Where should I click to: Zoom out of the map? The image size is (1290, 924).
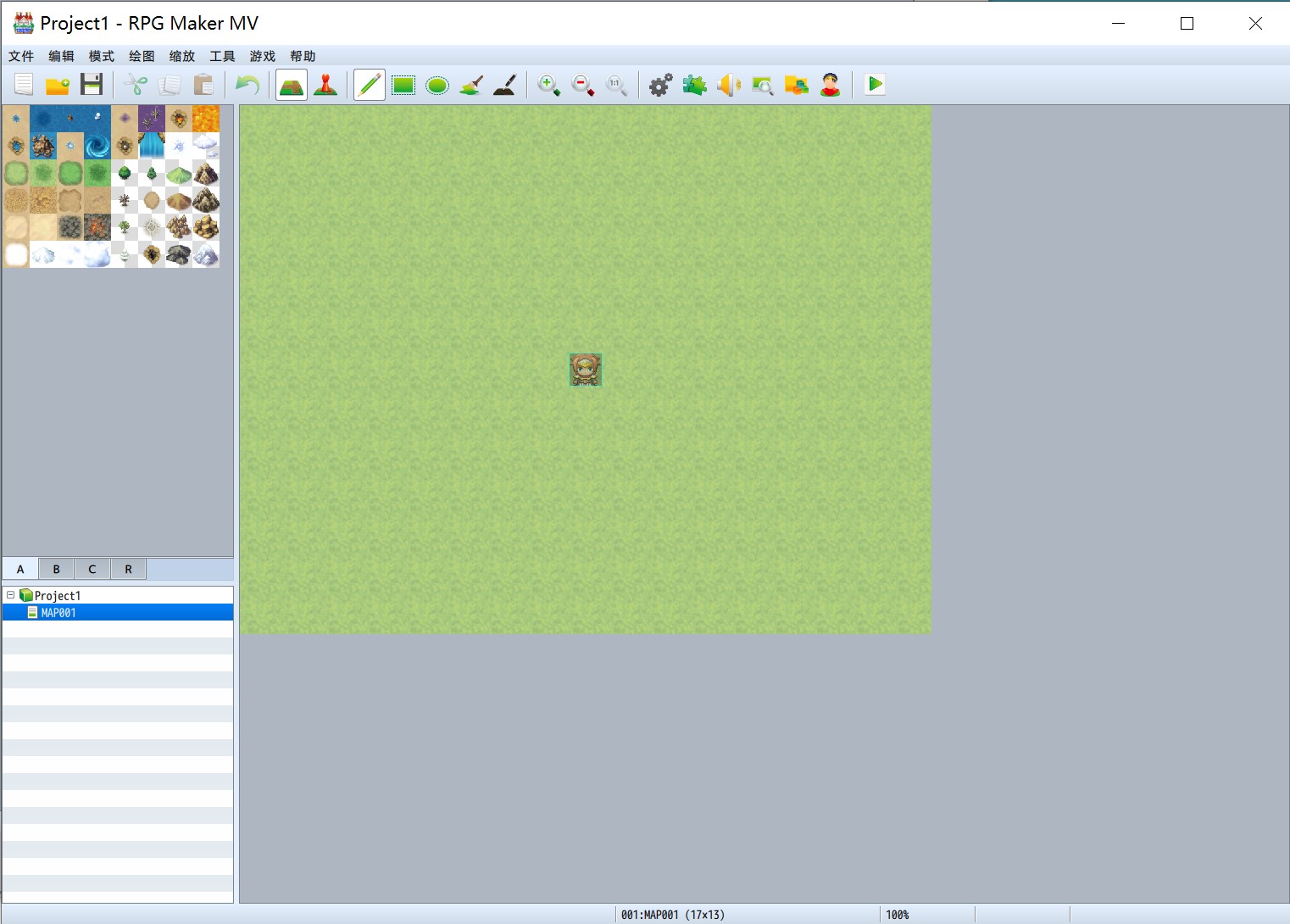pyautogui.click(x=583, y=85)
